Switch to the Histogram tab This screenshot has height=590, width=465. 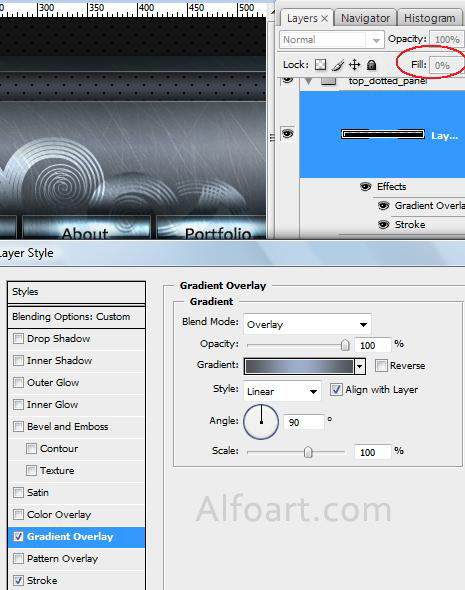pyautogui.click(x=429, y=18)
